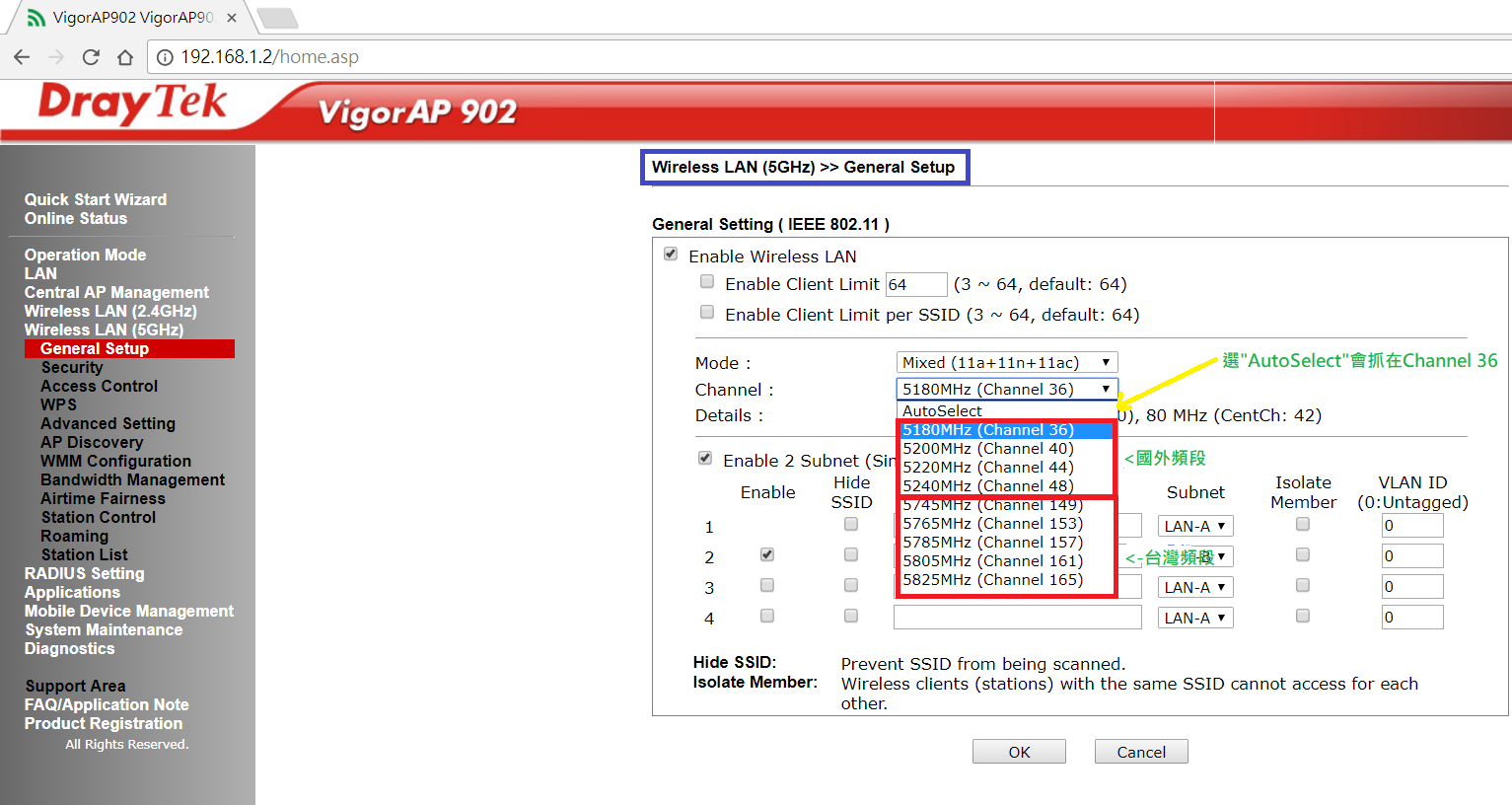Check Hide SSID for row 3
Image resolution: width=1512 pixels, height=805 pixels.
[x=851, y=585]
